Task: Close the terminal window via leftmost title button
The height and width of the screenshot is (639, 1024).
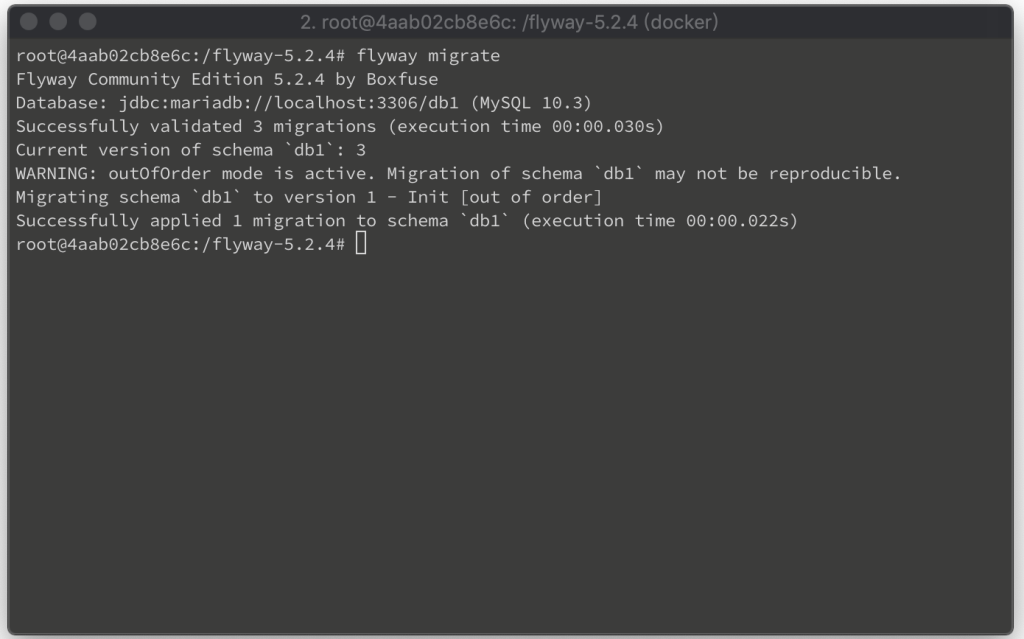Action: point(29,22)
